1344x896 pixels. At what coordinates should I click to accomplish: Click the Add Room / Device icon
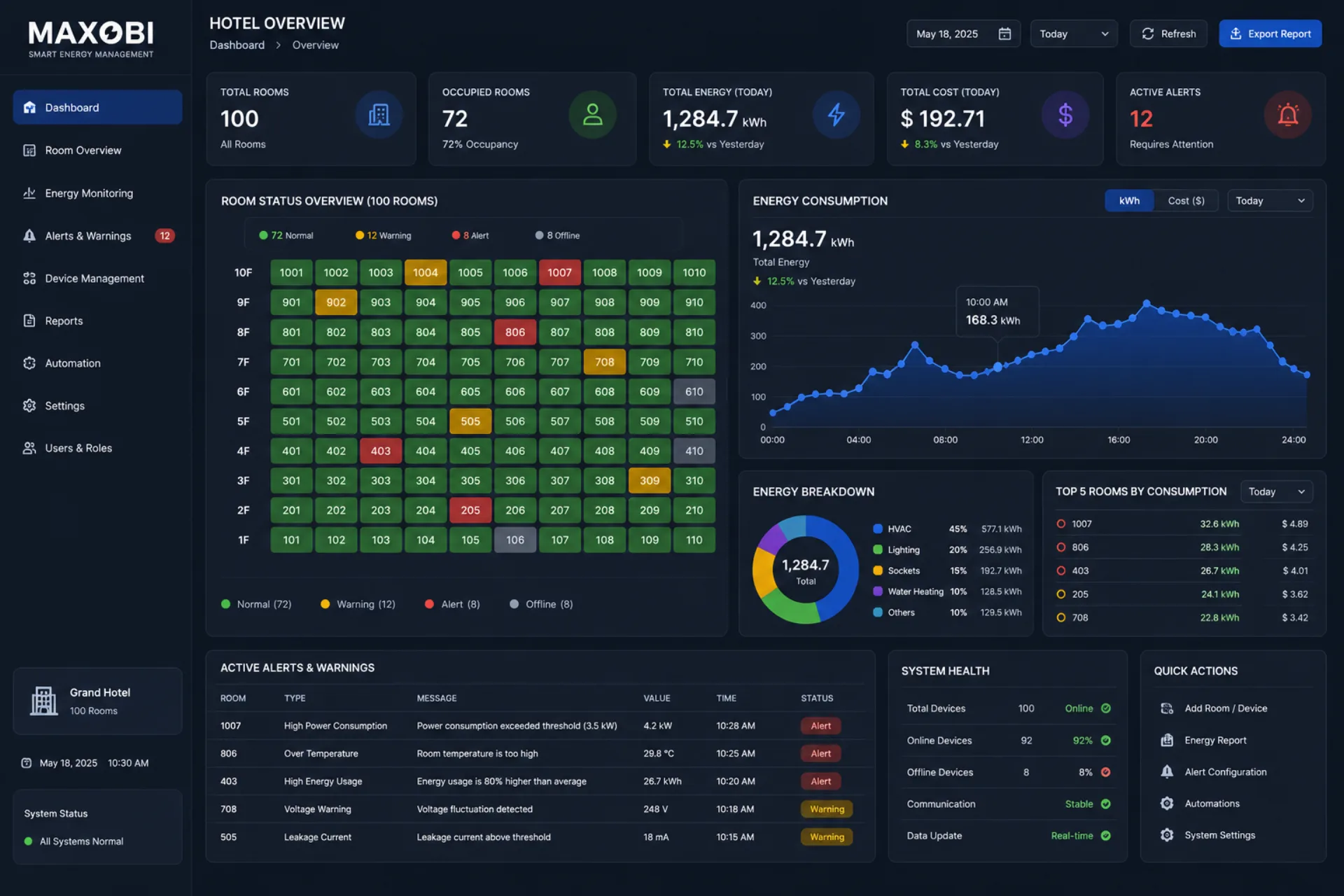(x=1167, y=708)
